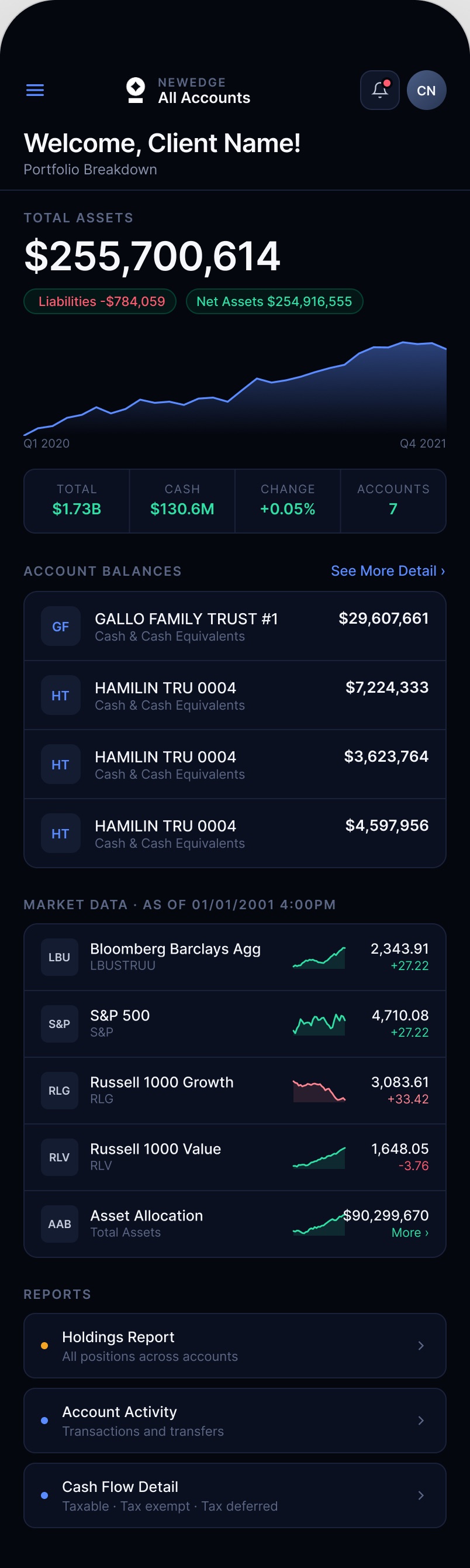Open the hamburger menu
Viewport: 470px width, 1568px height.
tap(35, 90)
